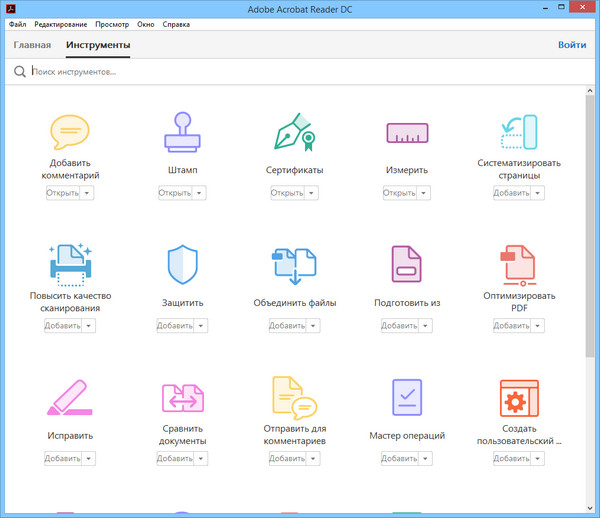The image size is (600, 518).
Task: Select the Защитить shield icon
Action: click(x=183, y=265)
